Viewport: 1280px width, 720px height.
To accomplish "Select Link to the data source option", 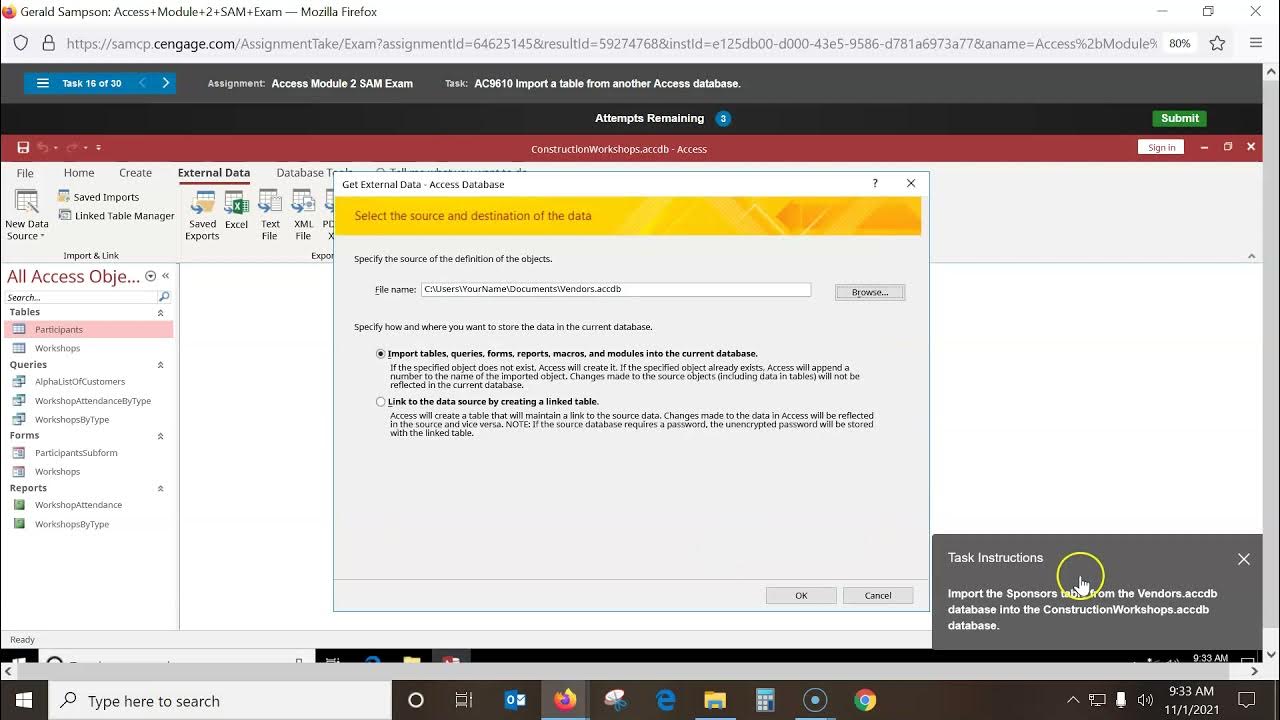I will [380, 402].
